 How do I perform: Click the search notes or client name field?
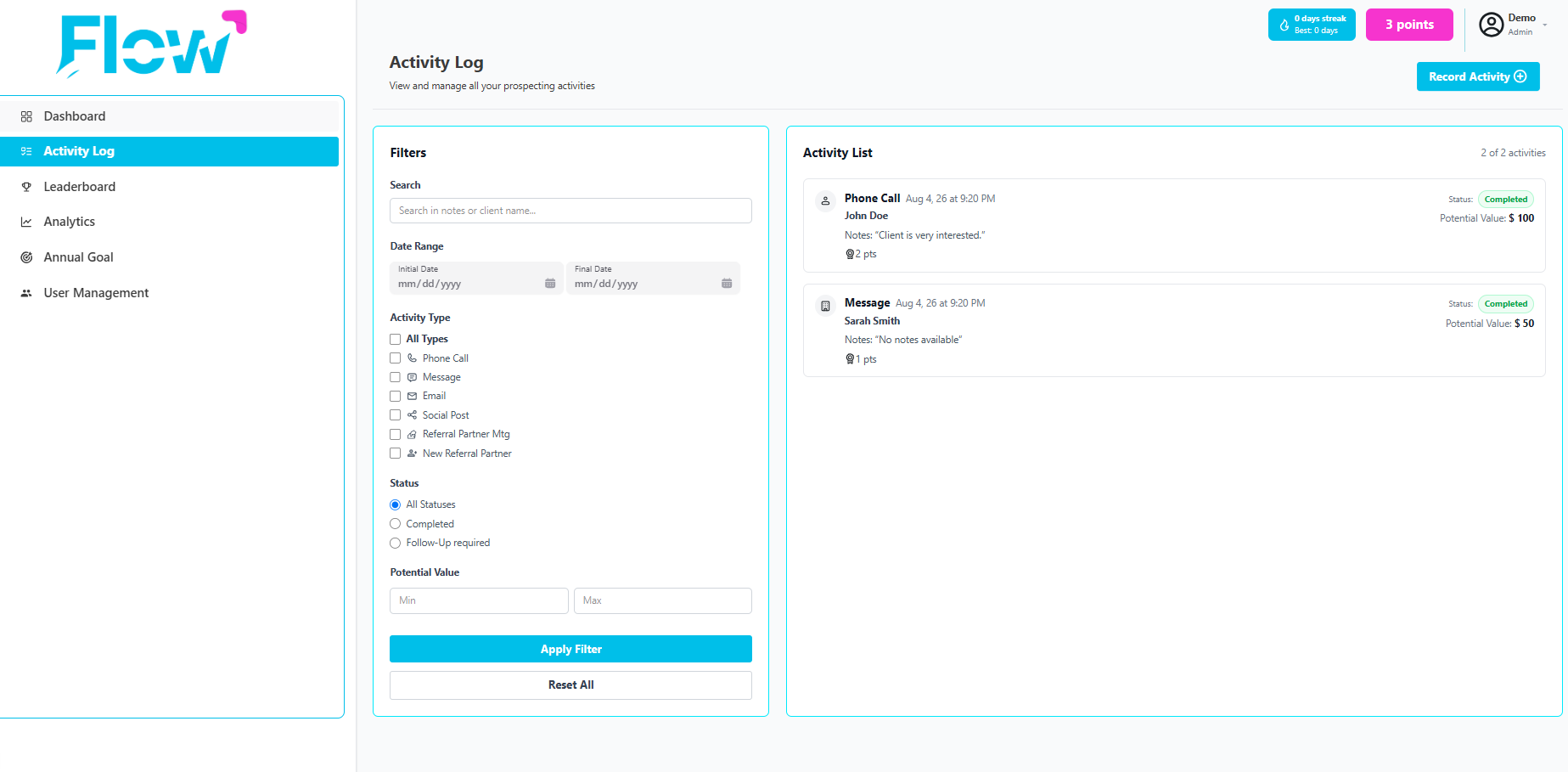pyautogui.click(x=570, y=211)
